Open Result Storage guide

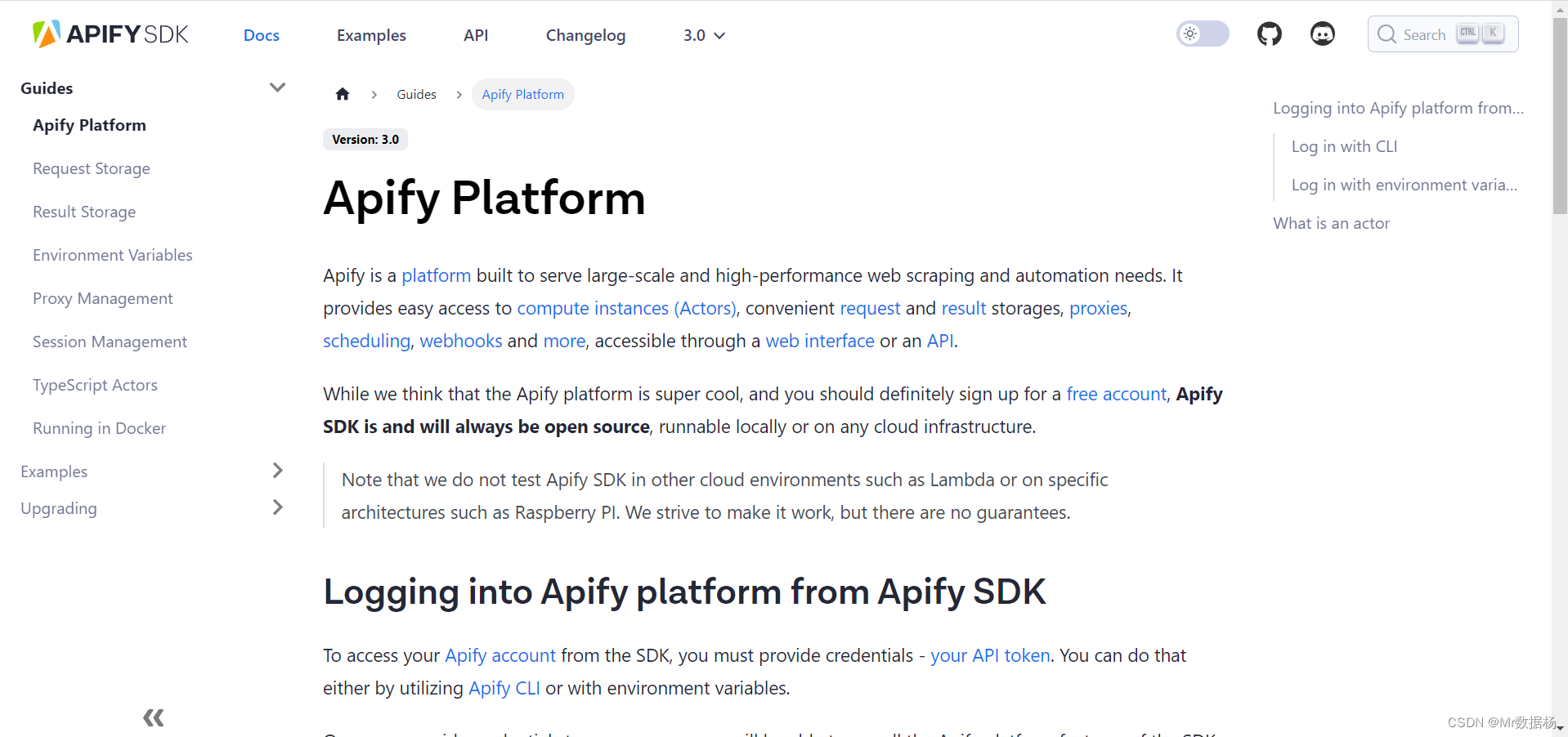click(x=84, y=212)
